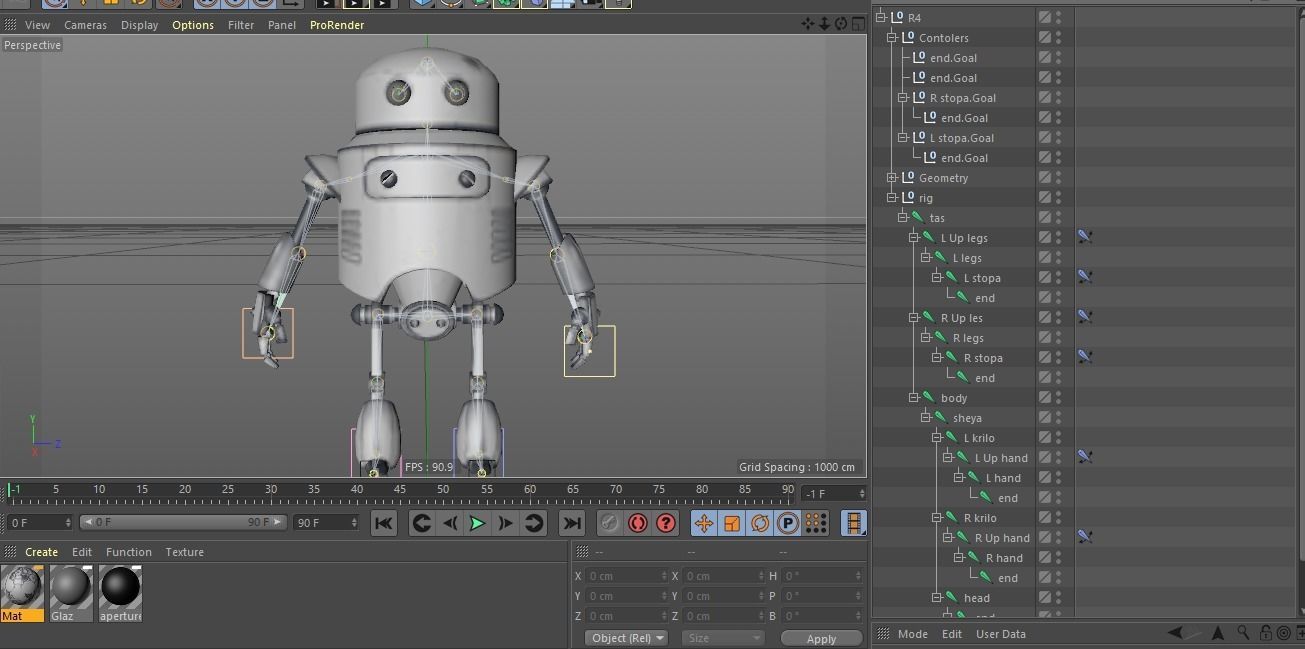Select the R stopa.Goal null object
This screenshot has width=1305, height=649.
pos(962,98)
